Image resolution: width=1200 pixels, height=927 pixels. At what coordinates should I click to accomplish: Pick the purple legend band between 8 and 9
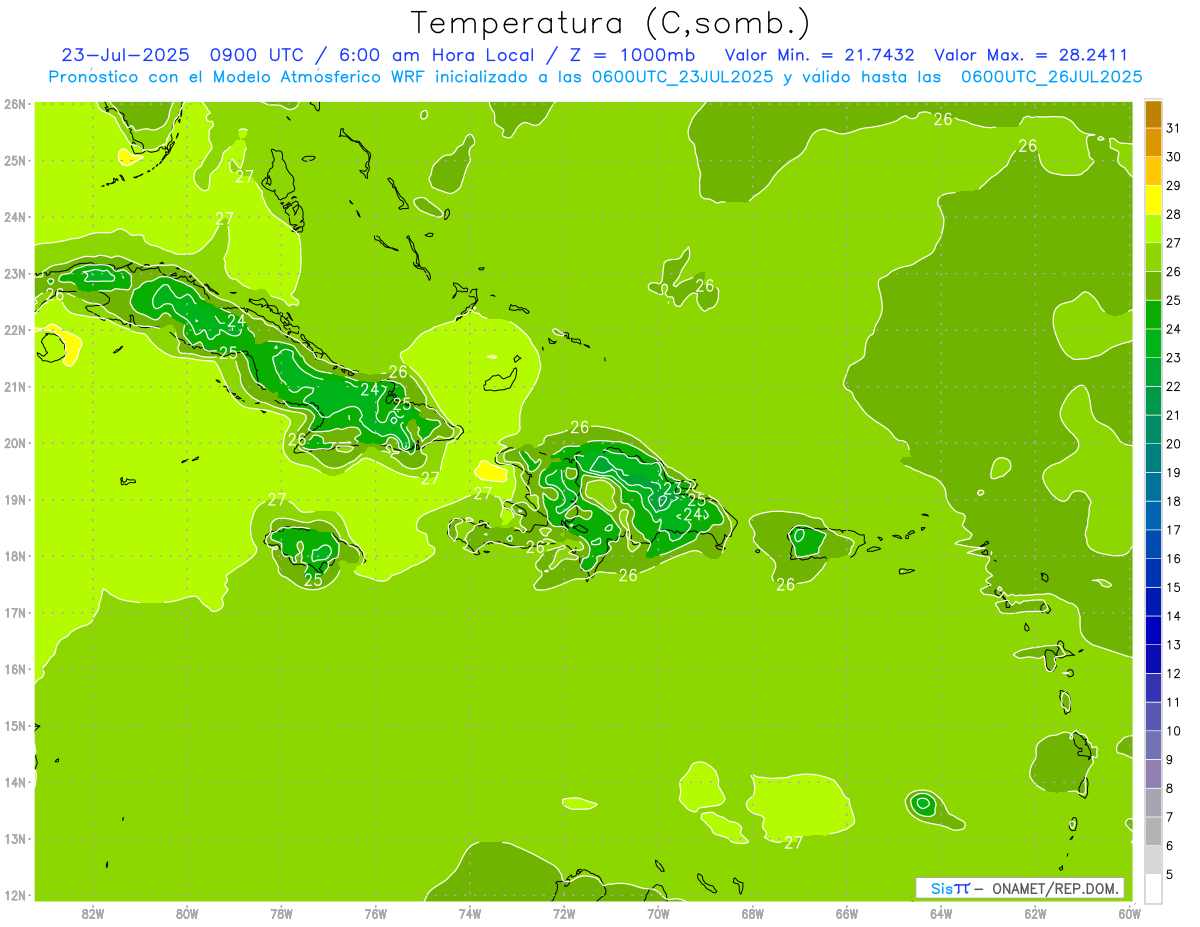click(x=1153, y=774)
